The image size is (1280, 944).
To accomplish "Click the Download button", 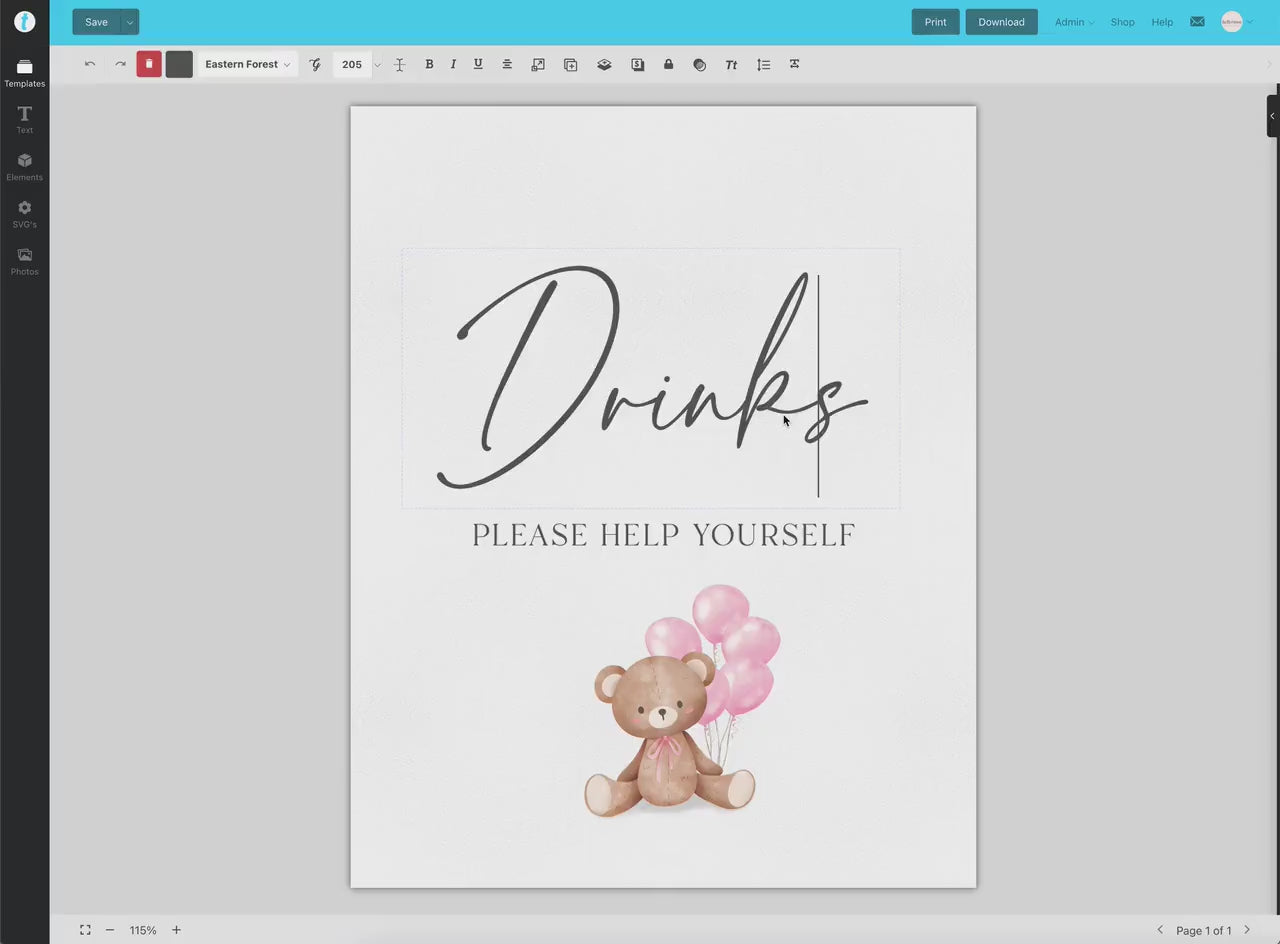I will [x=1001, y=22].
